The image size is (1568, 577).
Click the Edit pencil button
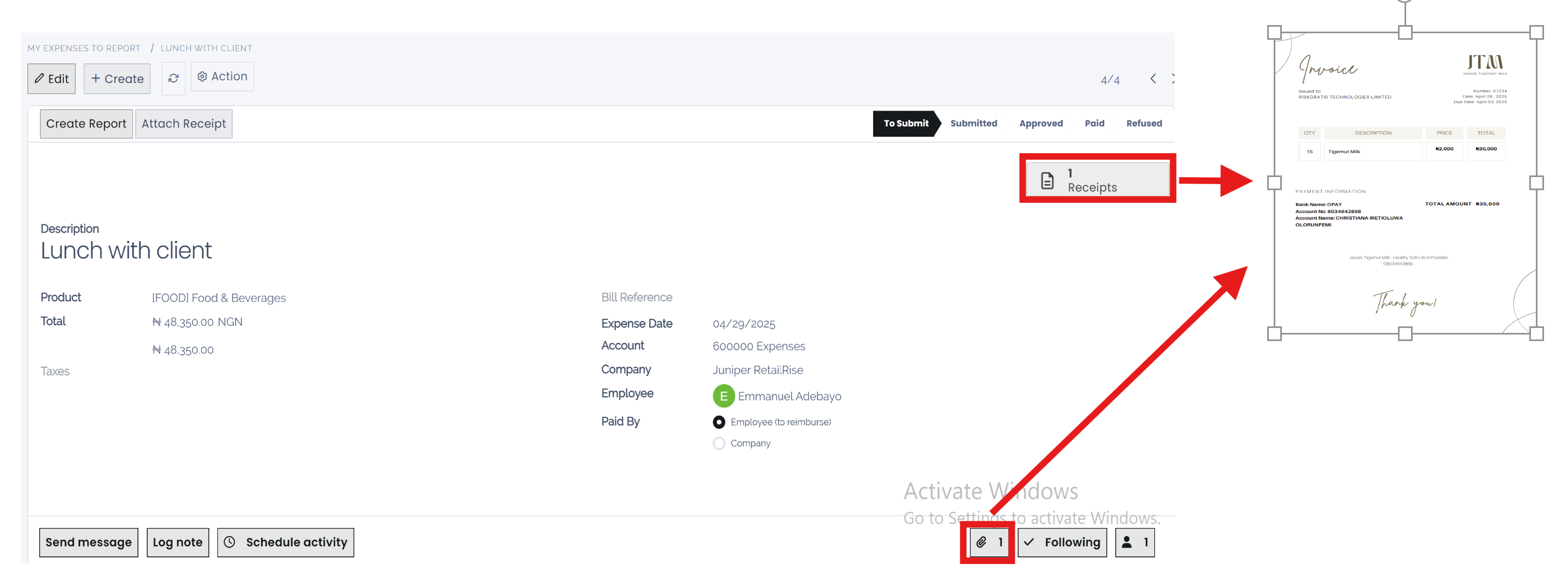[52, 79]
